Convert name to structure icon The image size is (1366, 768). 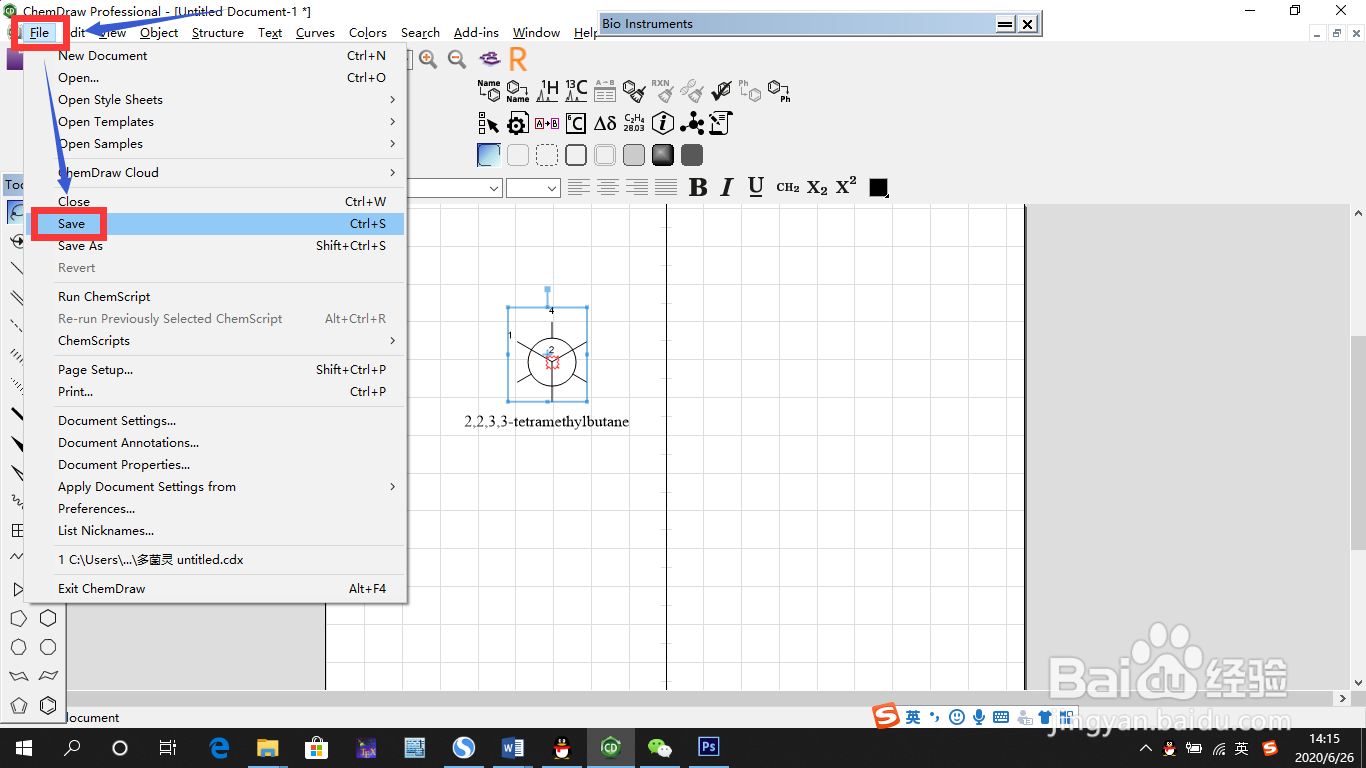click(489, 91)
